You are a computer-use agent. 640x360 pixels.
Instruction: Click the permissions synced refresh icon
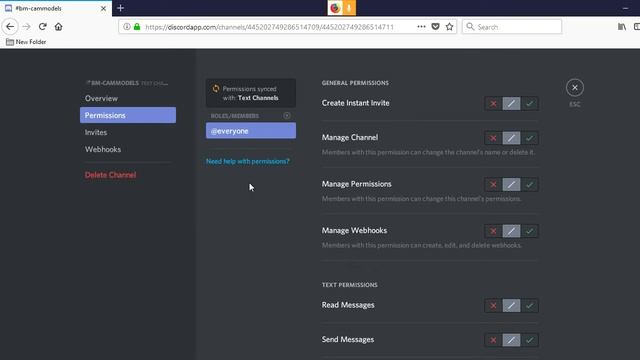(216, 89)
